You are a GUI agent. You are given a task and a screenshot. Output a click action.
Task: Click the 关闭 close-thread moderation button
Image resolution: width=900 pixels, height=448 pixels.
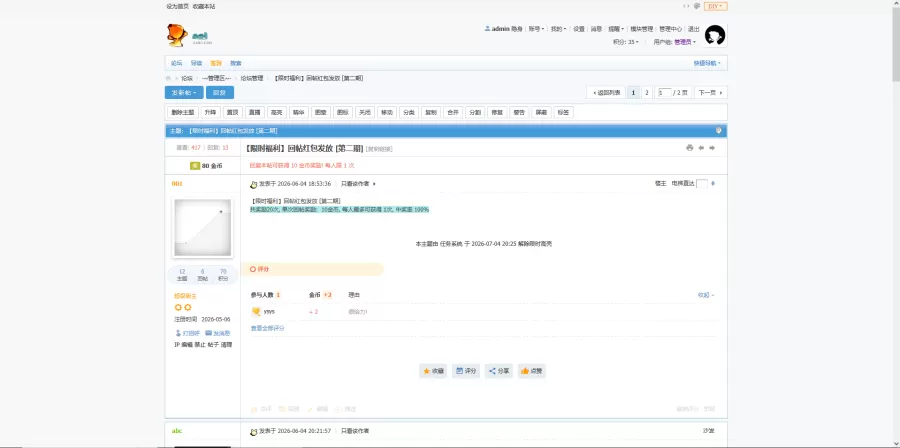click(364, 112)
